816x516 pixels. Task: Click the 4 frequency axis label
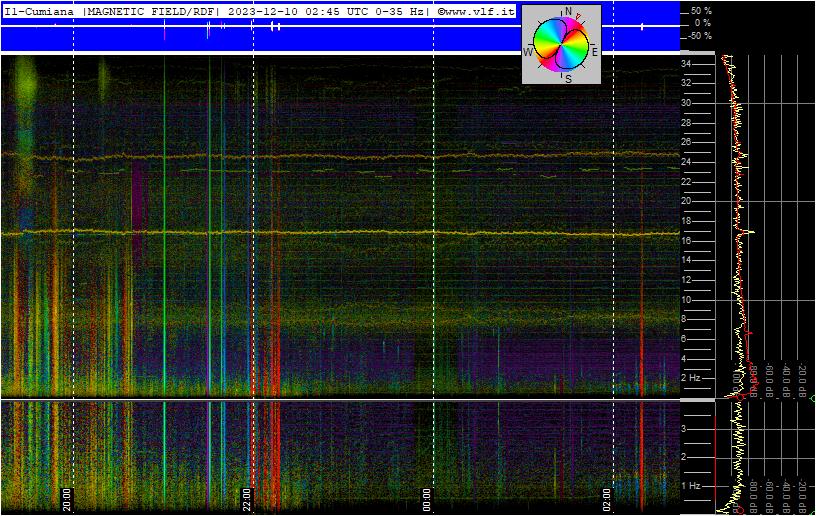(684, 358)
